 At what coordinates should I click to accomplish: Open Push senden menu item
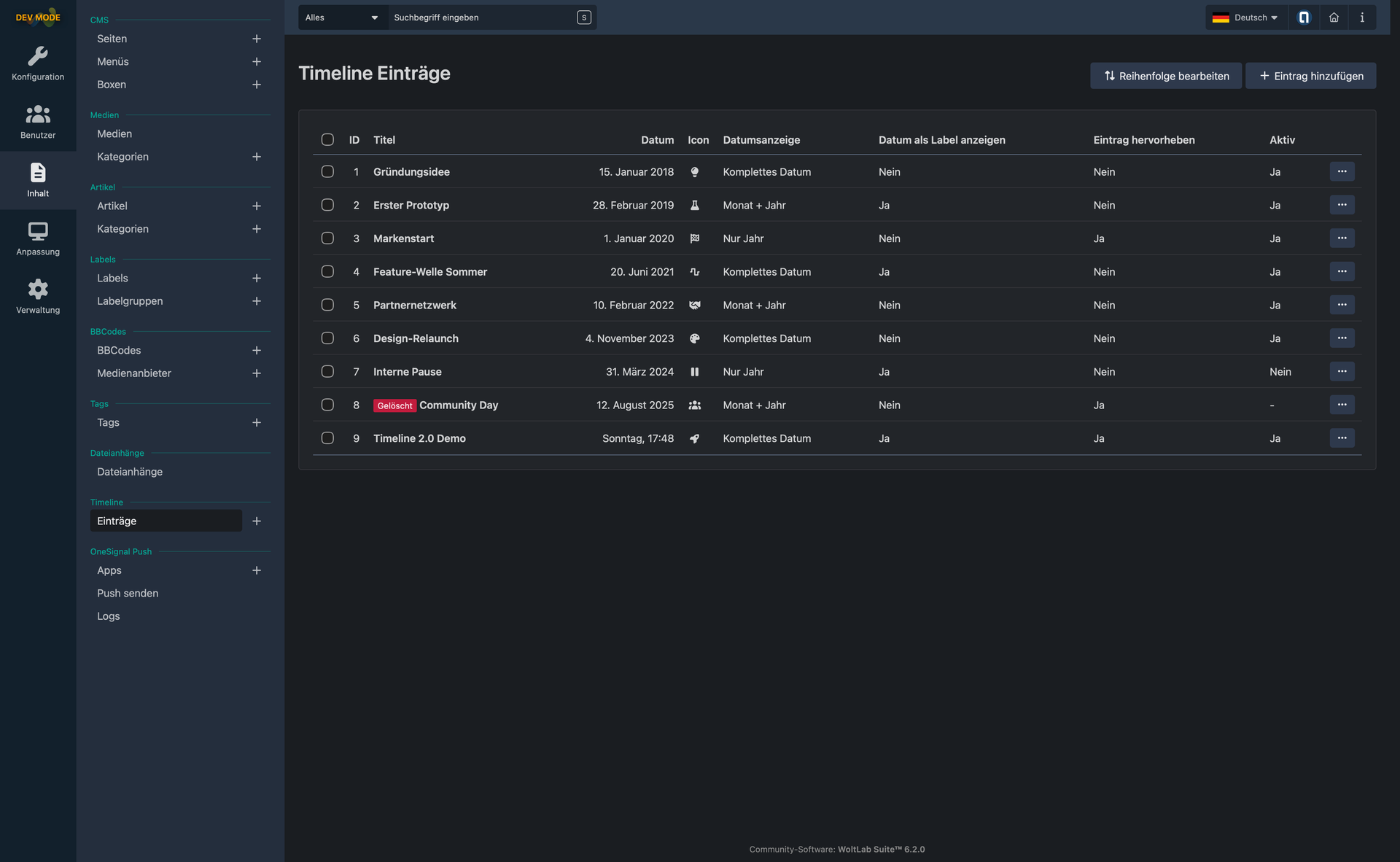(x=128, y=593)
